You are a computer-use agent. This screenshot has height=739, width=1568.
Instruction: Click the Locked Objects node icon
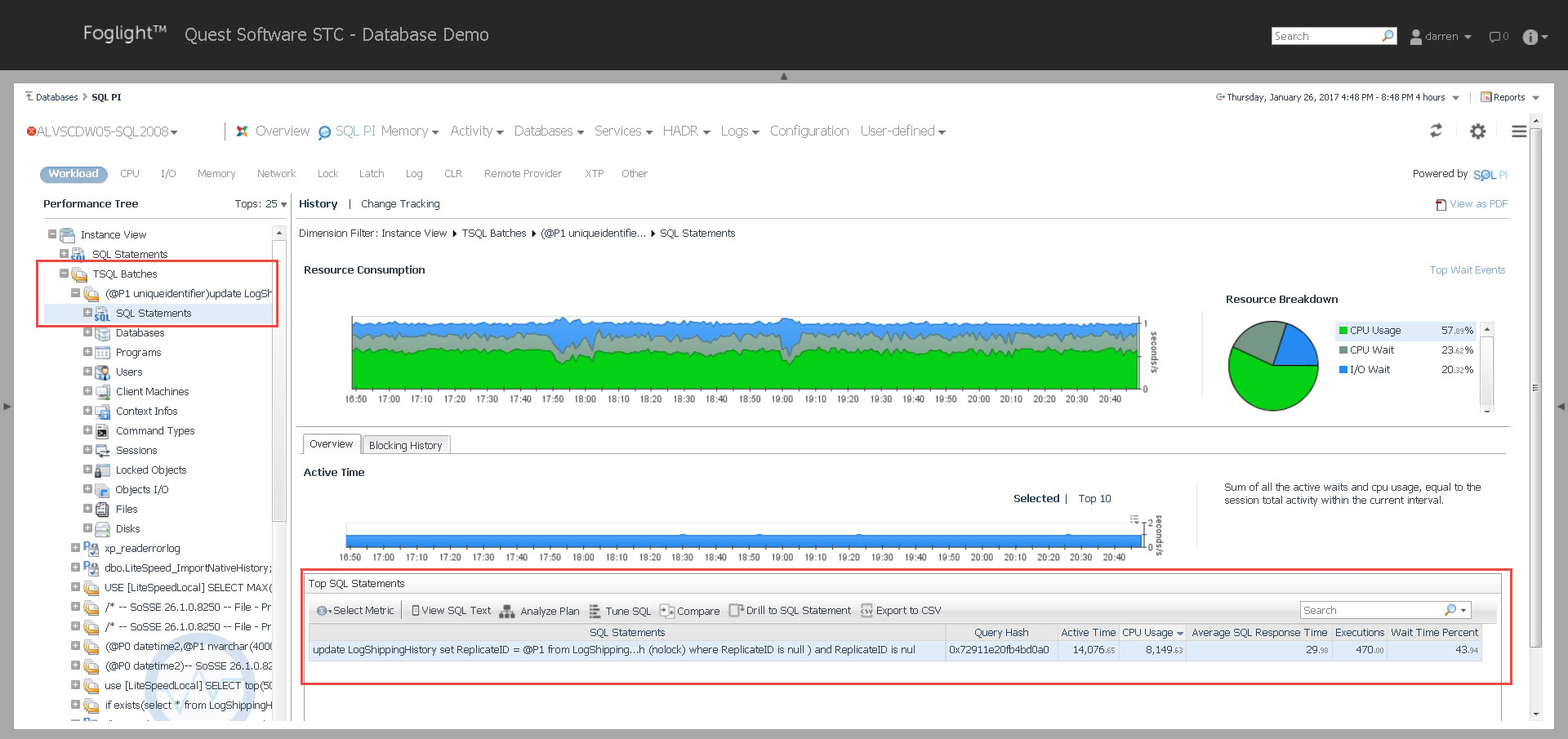coord(102,470)
